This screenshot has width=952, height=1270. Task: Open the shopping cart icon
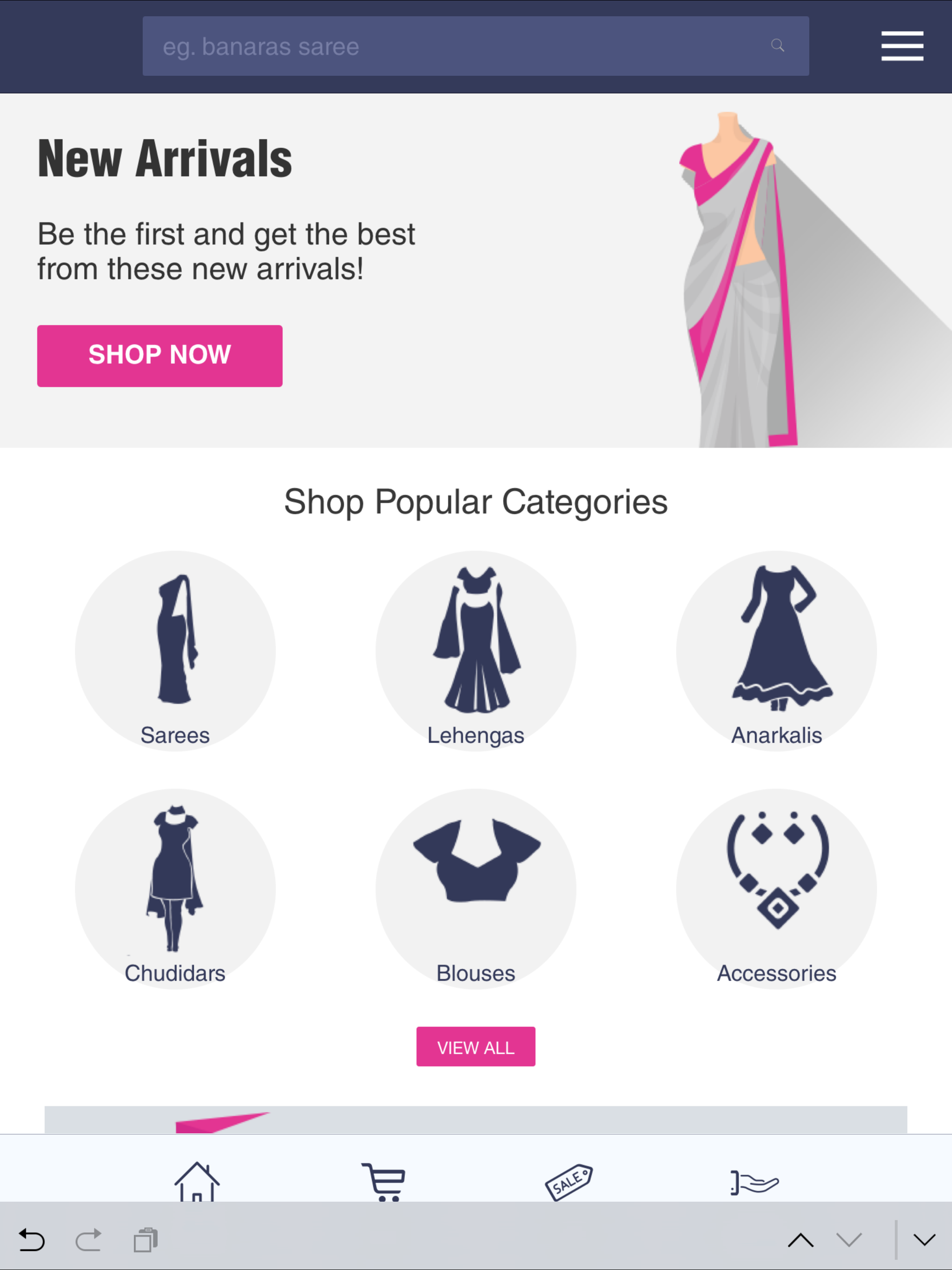(x=383, y=1182)
